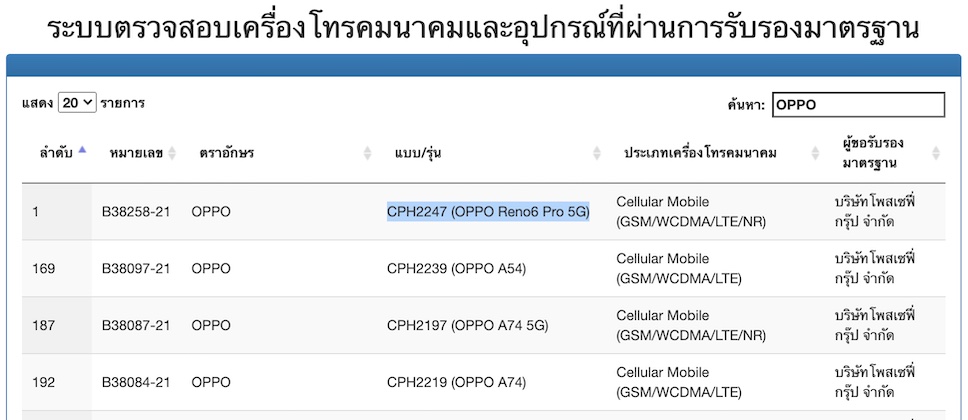Click model CPH2219 (OPPO A74)

coord(456,382)
